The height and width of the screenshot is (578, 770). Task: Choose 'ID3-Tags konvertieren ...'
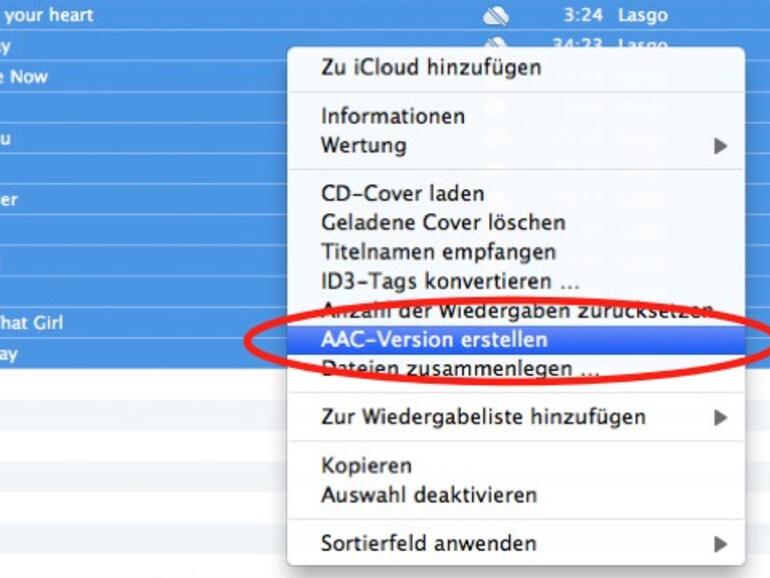pyautogui.click(x=516, y=281)
